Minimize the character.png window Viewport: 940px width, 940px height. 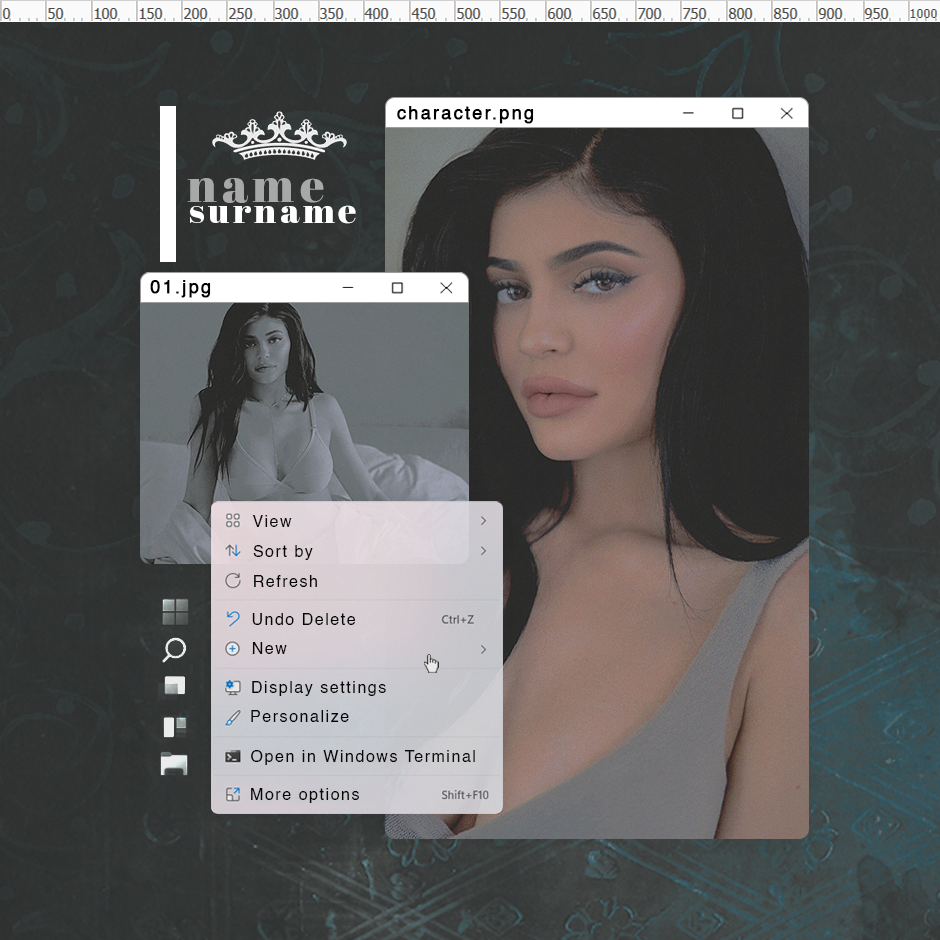coord(688,113)
